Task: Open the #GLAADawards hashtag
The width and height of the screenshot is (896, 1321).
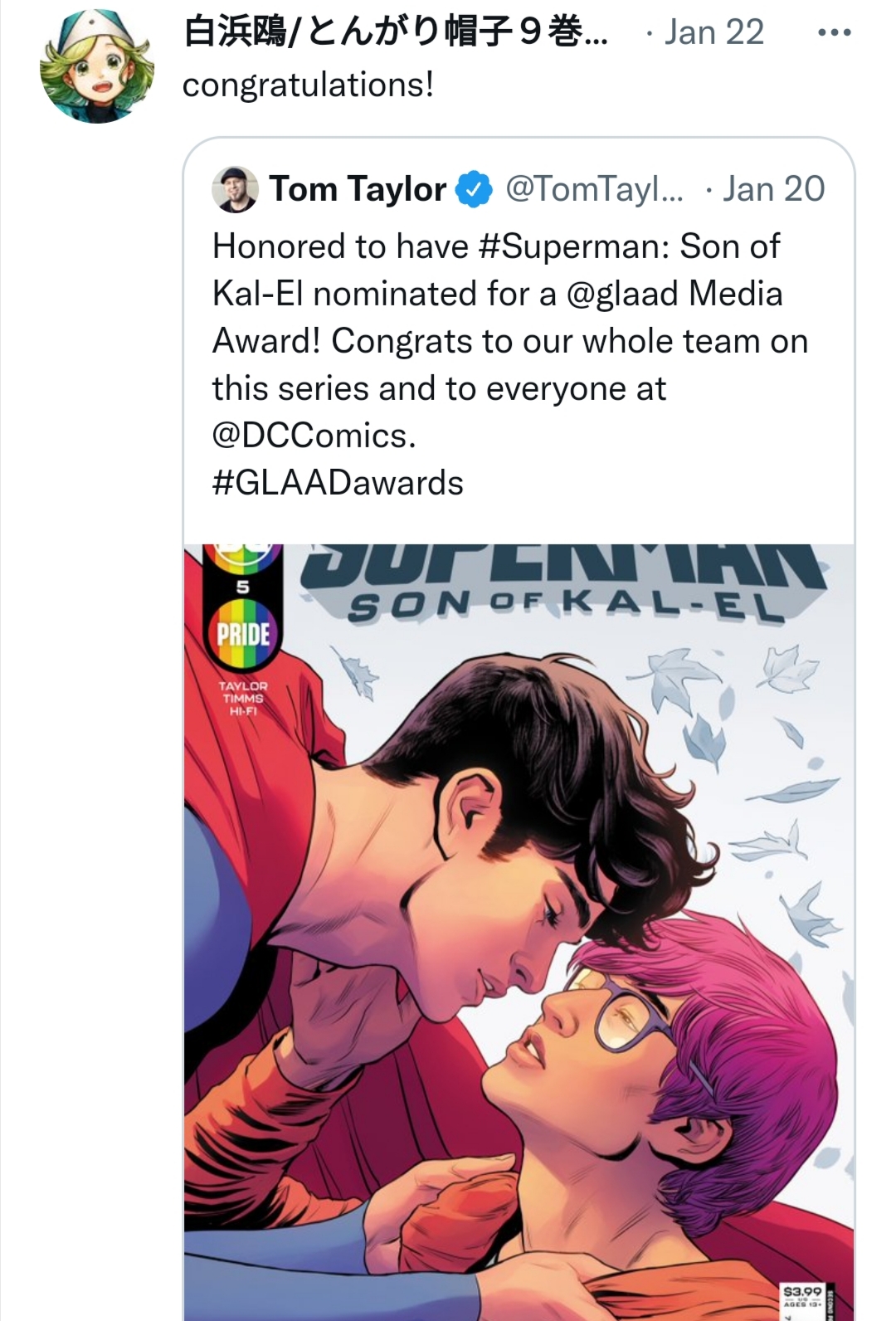Action: pos(338,483)
